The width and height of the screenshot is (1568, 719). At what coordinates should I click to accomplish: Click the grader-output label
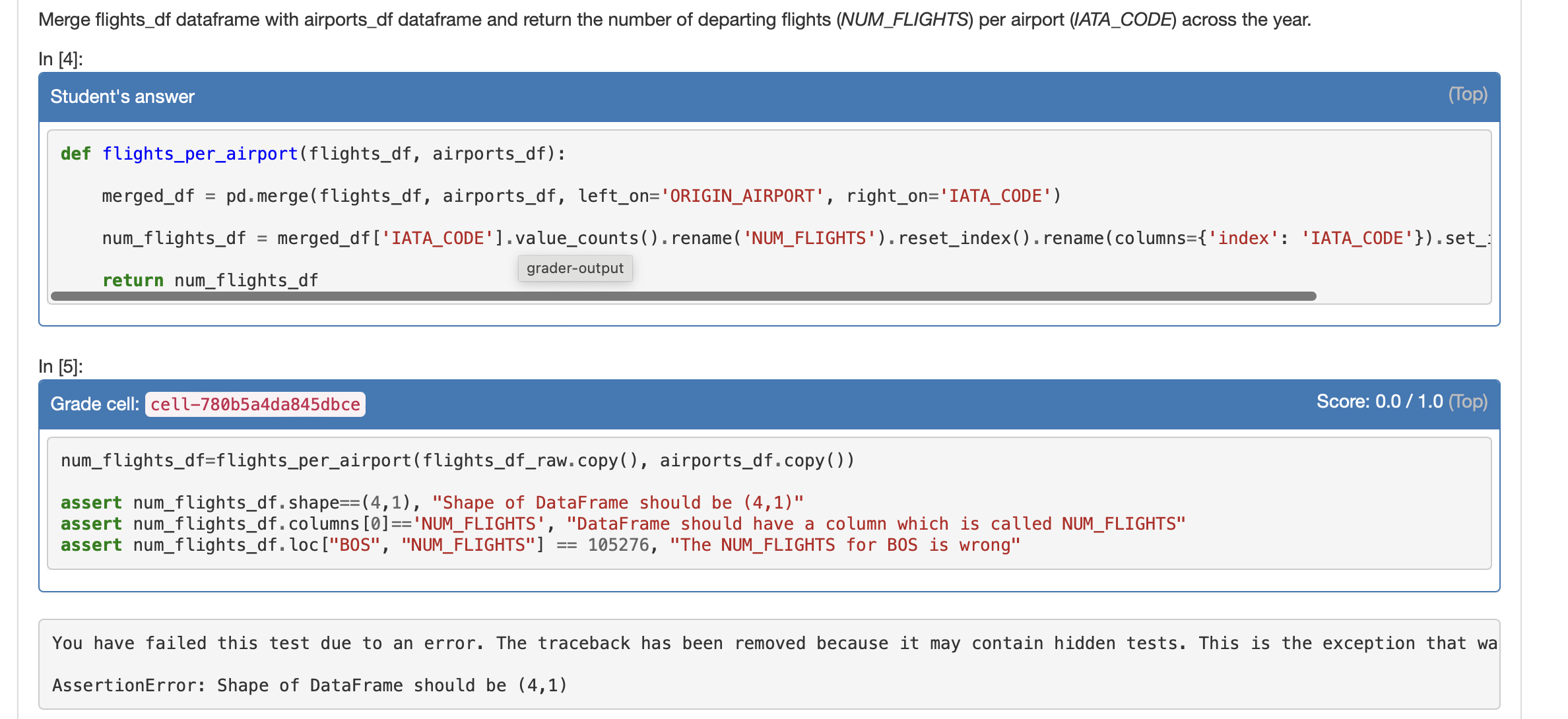[573, 268]
